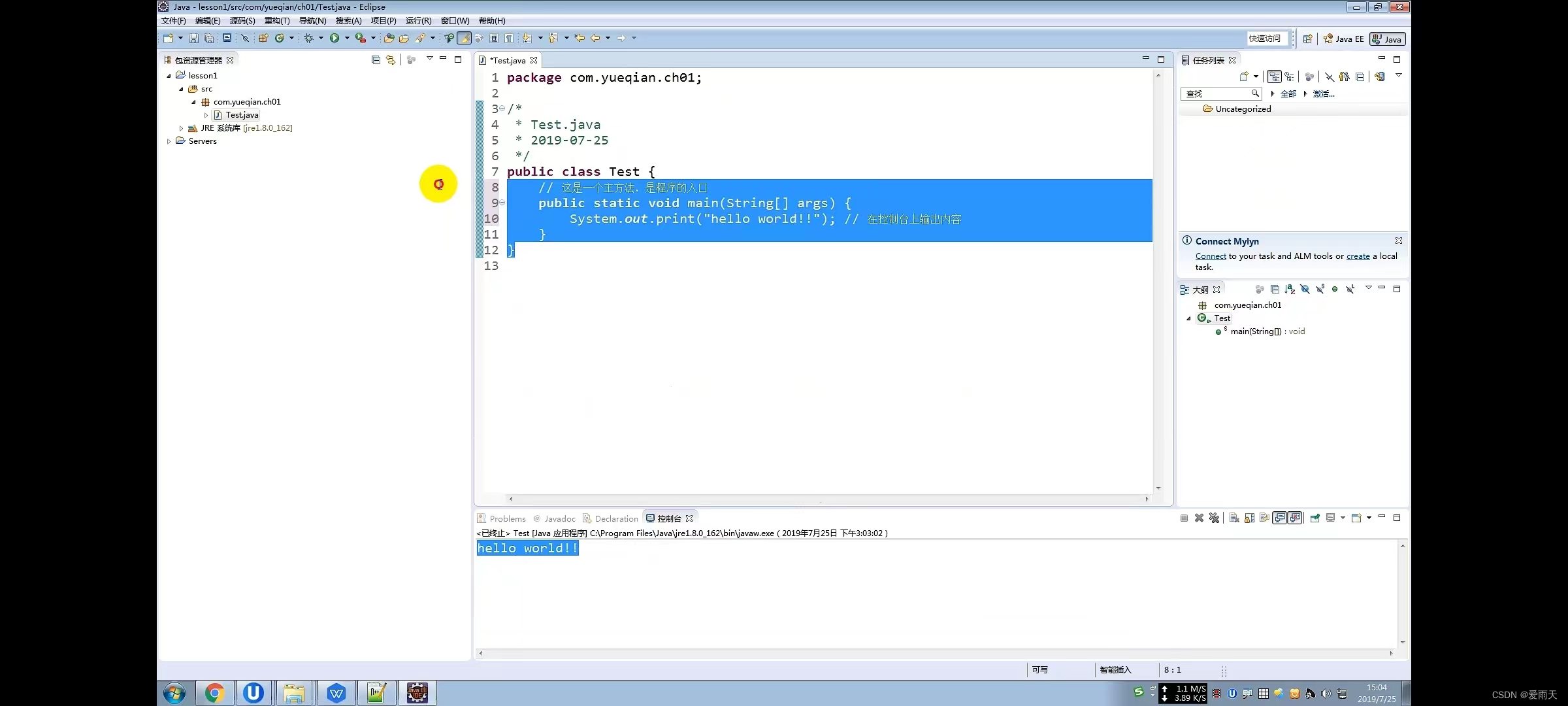This screenshot has width=1568, height=706.
Task: Toggle Show Whitespace Characters pilcrow button
Action: tap(509, 39)
